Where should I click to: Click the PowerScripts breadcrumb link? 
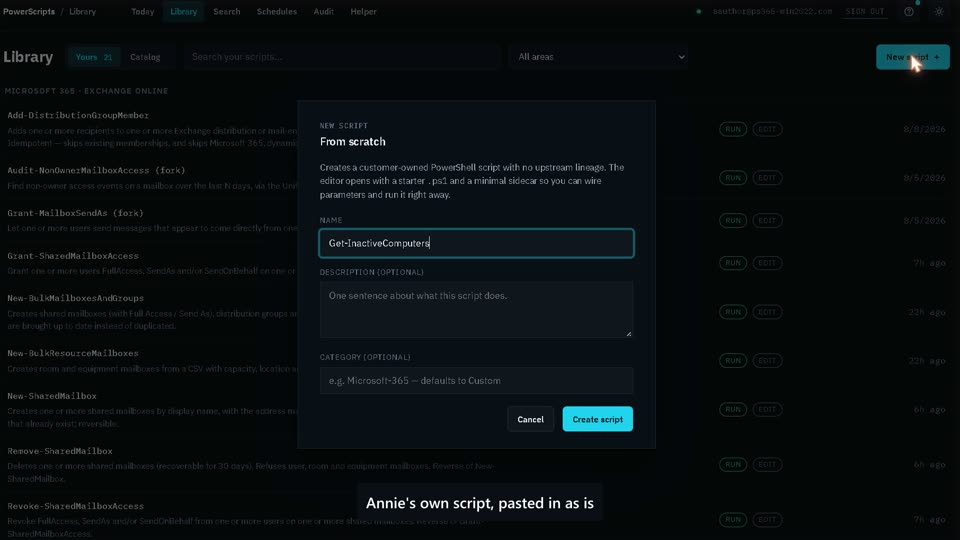pos(29,12)
